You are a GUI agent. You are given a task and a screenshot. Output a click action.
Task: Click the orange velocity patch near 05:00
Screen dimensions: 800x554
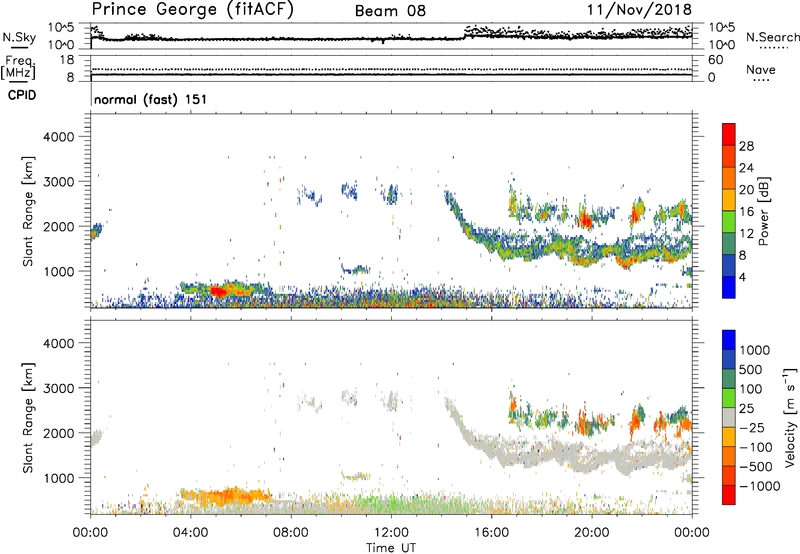[224, 497]
